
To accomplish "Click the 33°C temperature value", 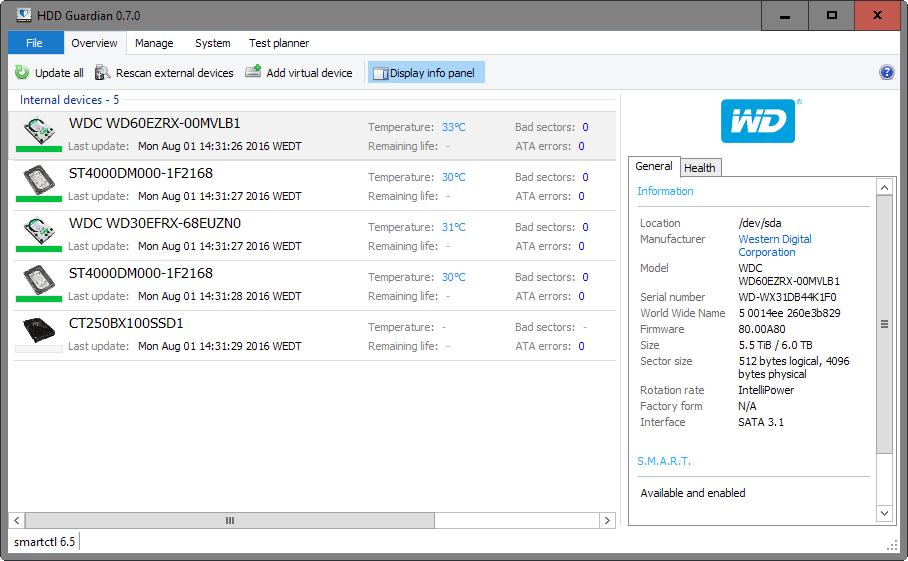I will click(453, 127).
